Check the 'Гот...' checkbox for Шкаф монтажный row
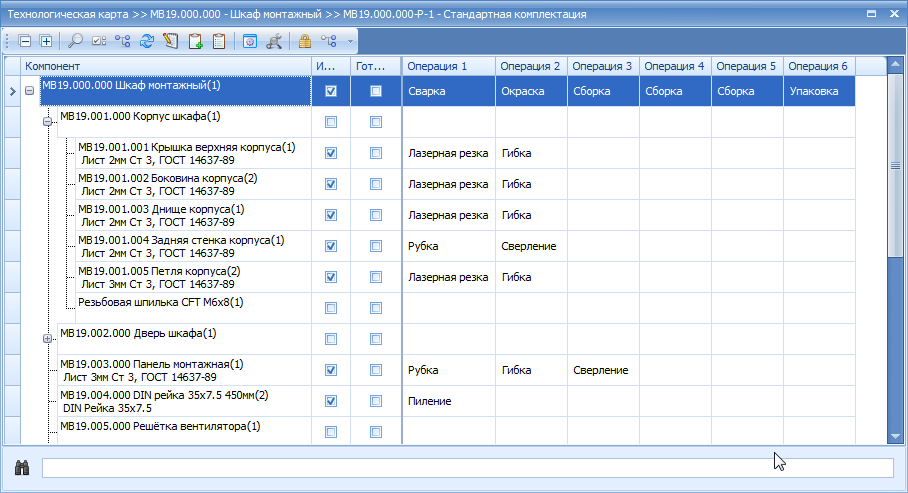Viewport: 908px width, 493px height. point(376,91)
